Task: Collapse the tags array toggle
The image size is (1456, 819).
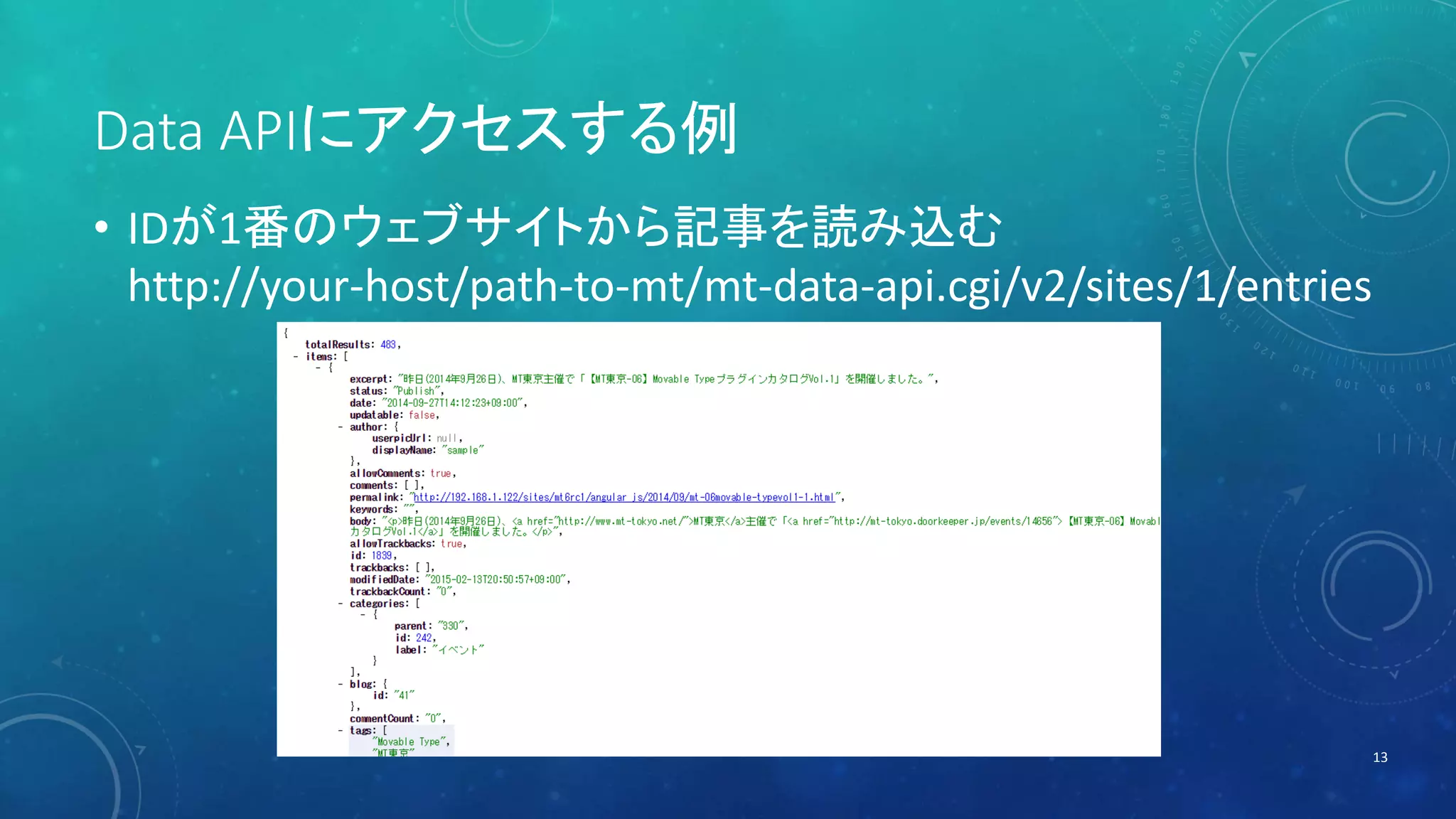Action: [341, 730]
